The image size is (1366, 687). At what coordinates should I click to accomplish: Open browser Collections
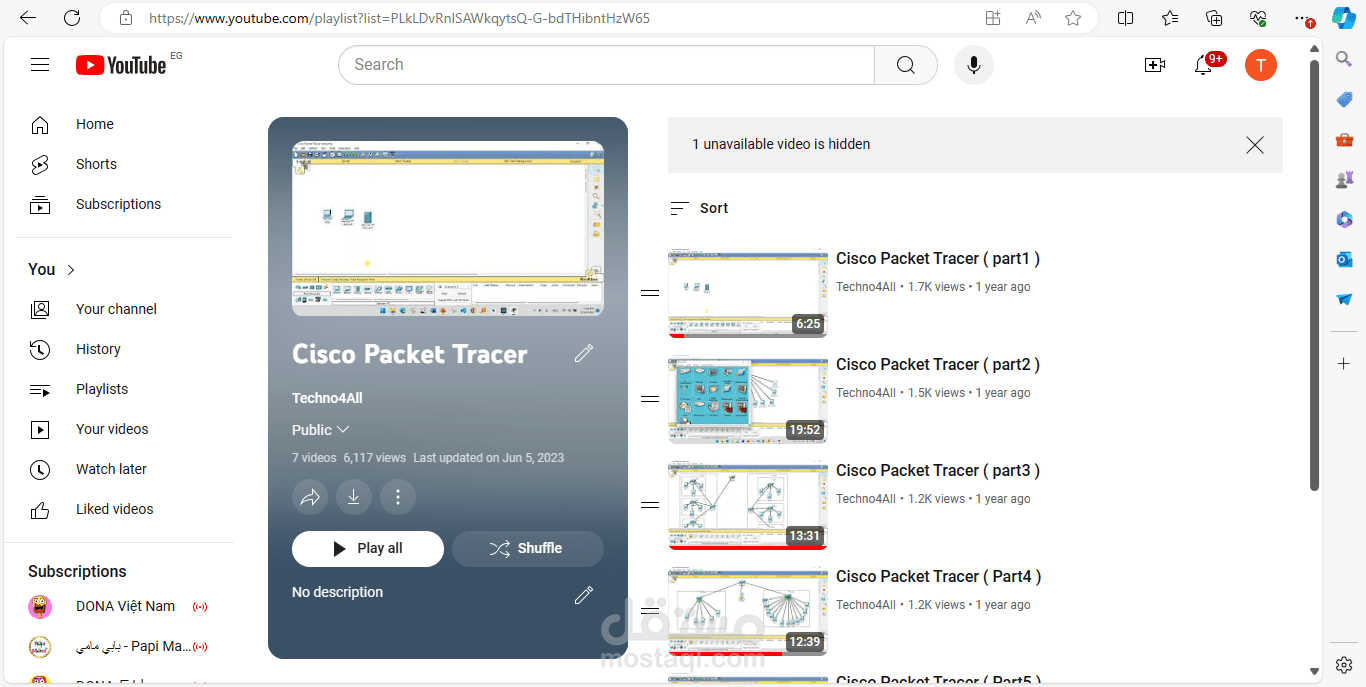[x=1214, y=18]
